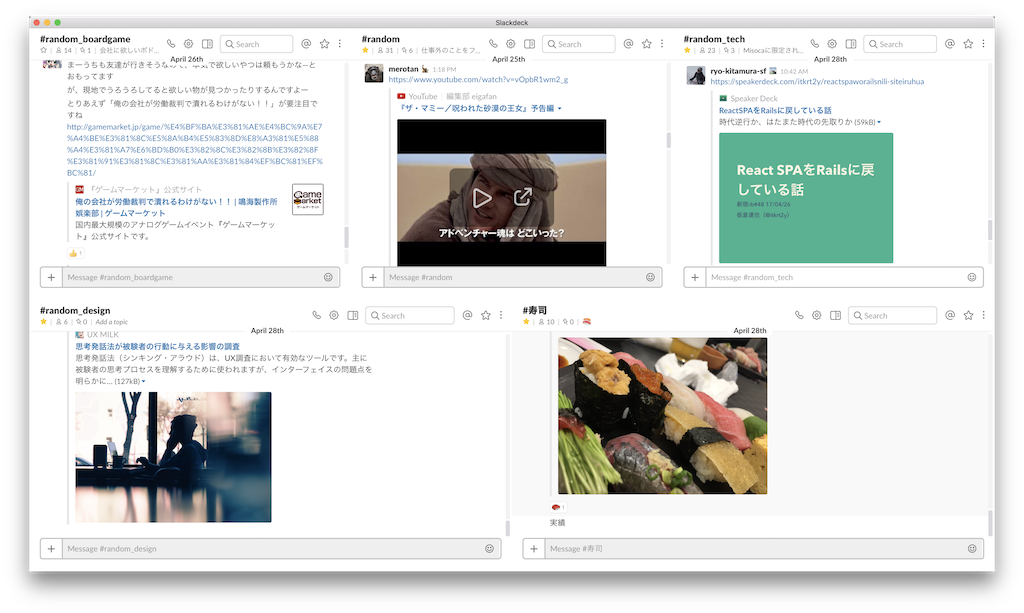Open the speakerdeck.com link
The image size is (1024, 613).
[817, 82]
